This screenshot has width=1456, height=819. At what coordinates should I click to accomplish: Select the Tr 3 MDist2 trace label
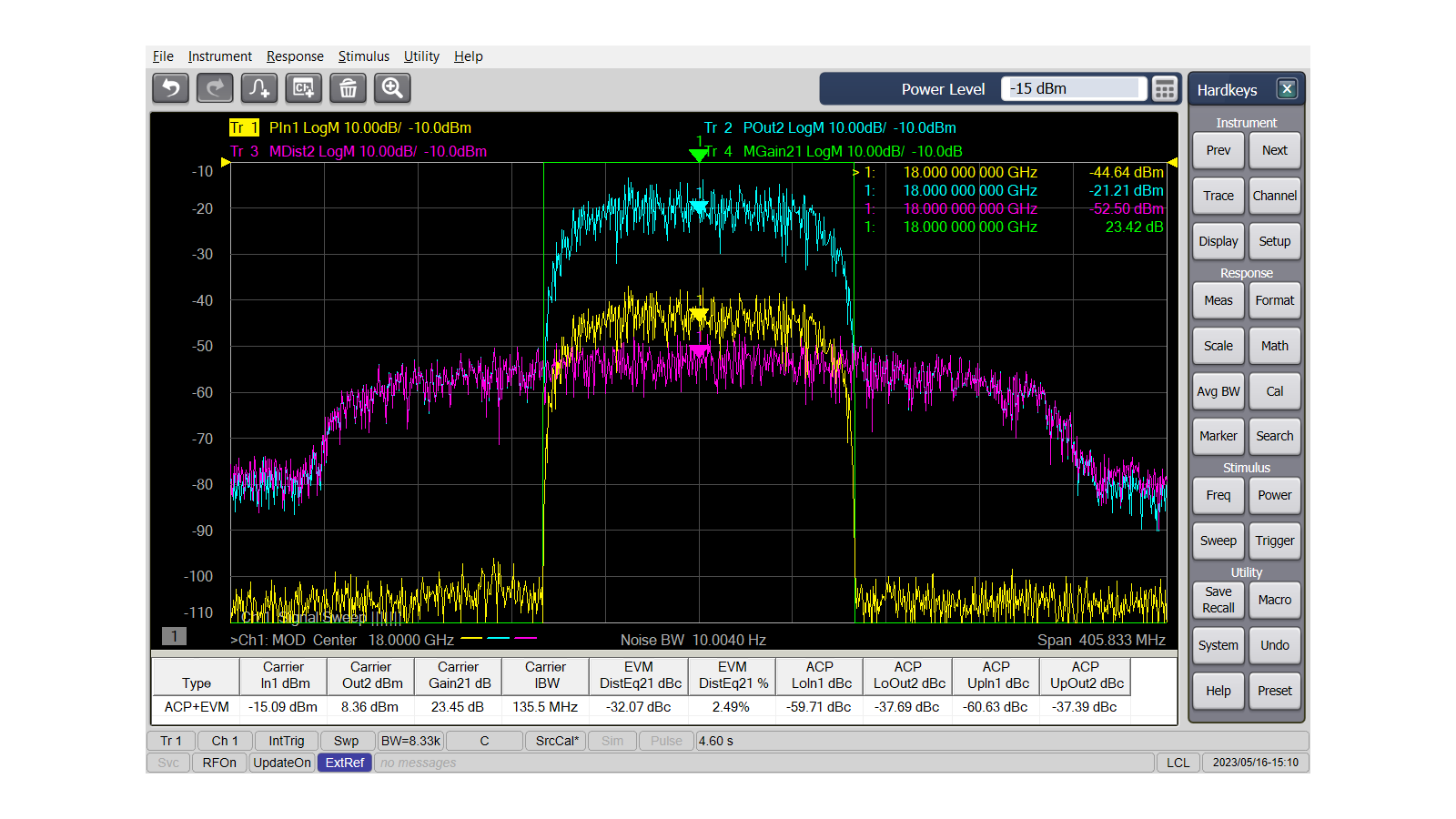(358, 151)
